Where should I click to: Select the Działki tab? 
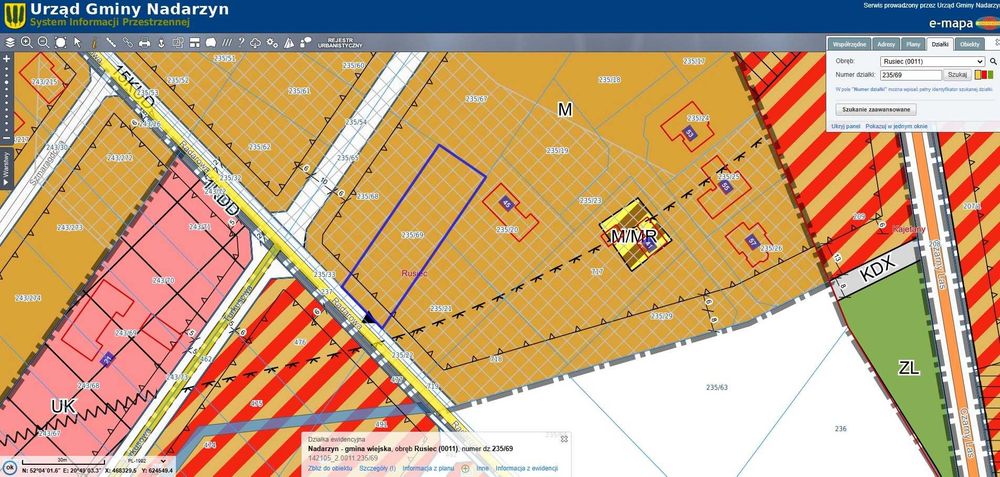point(941,44)
